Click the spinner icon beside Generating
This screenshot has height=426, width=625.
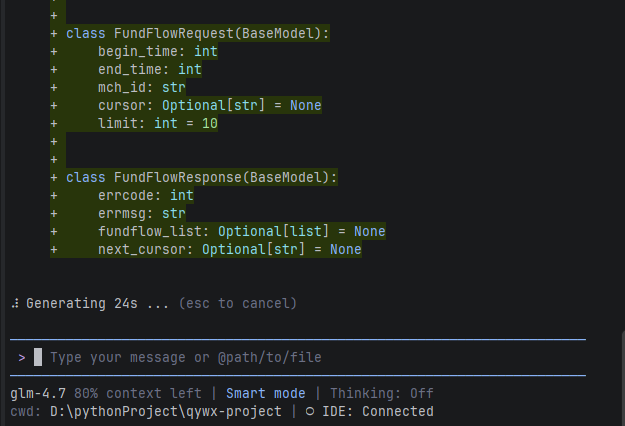pos(13,302)
